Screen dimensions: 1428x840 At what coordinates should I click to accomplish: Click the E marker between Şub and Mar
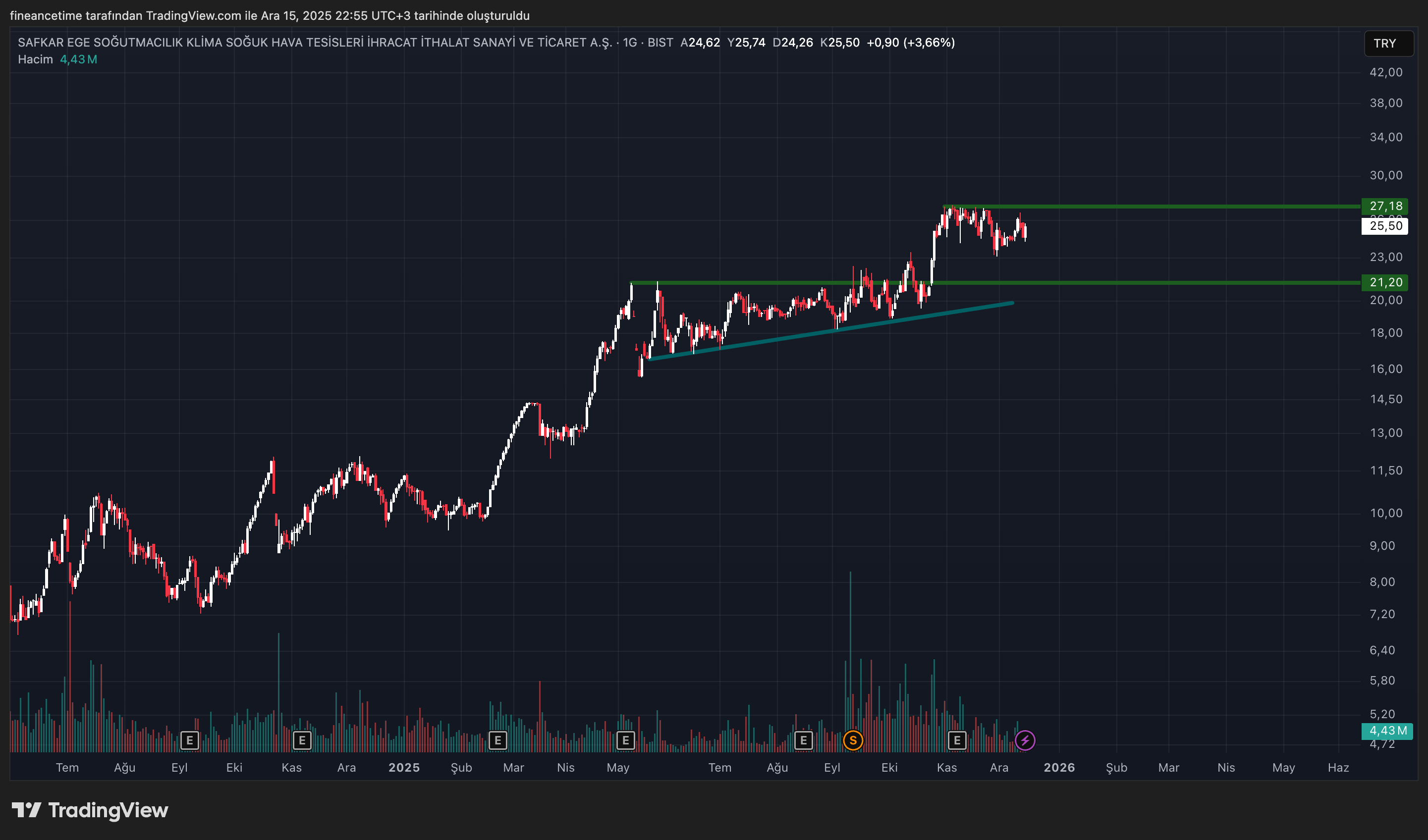point(497,740)
